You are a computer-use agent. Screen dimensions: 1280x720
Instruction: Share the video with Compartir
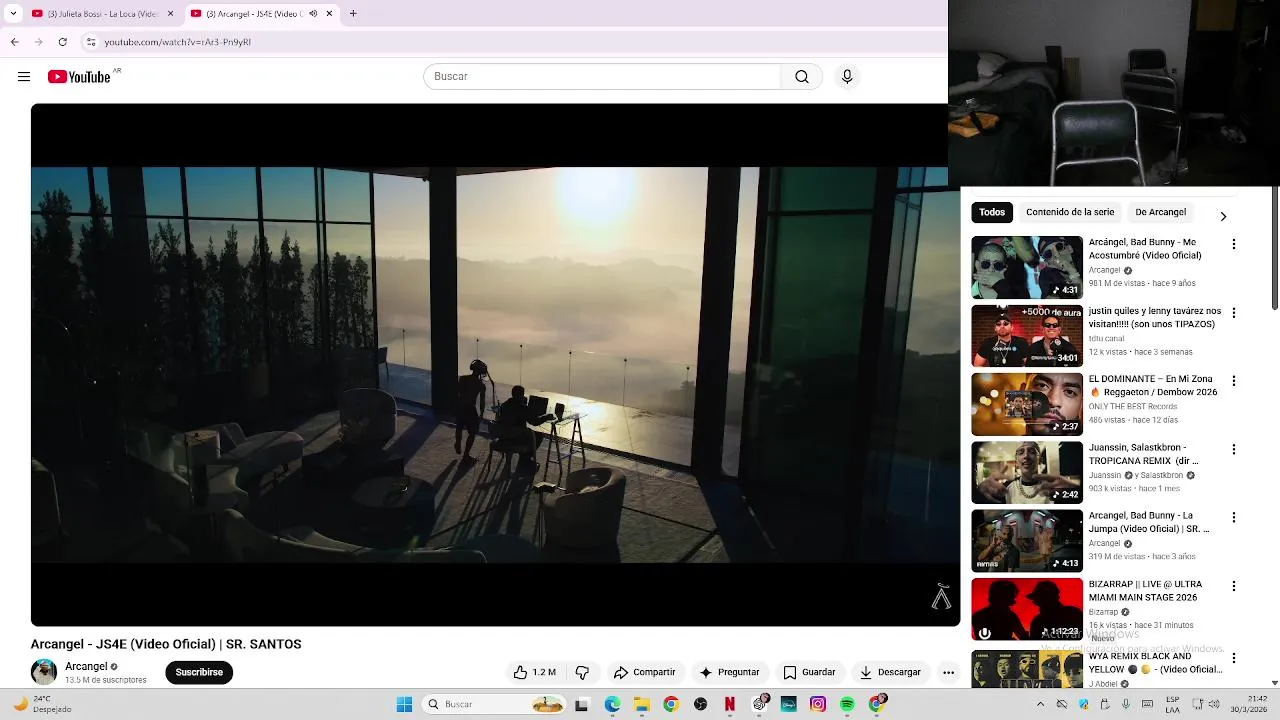pos(644,672)
